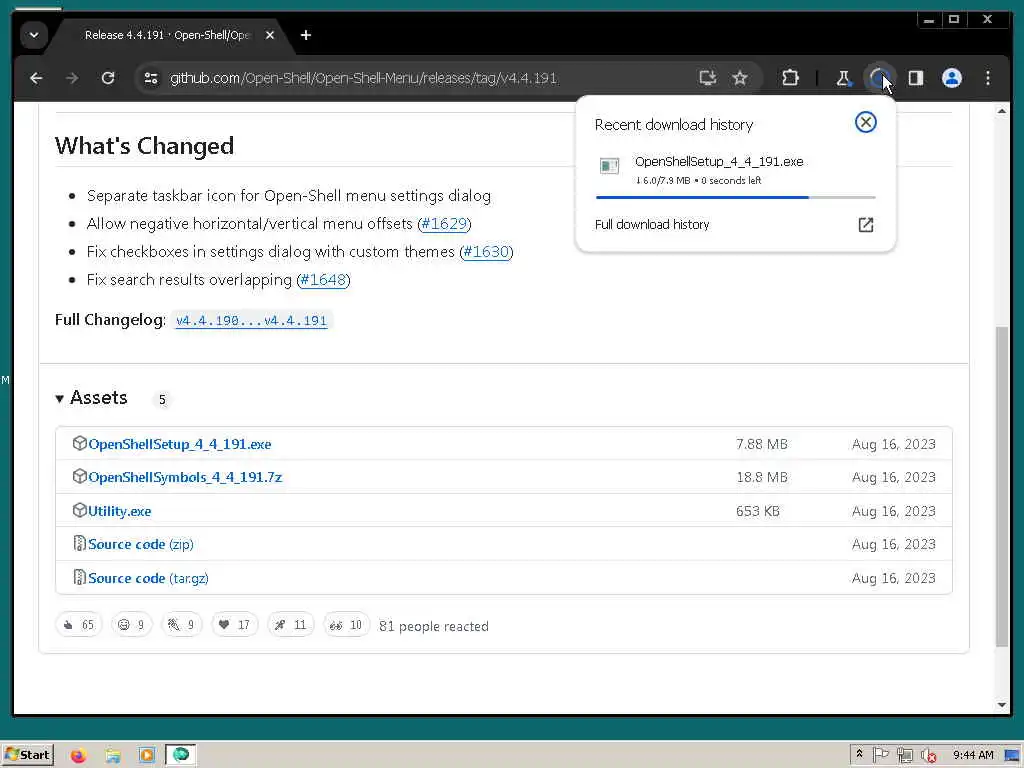Click the rocket reaction with 11
The width and height of the screenshot is (1024, 768).
[291, 625]
